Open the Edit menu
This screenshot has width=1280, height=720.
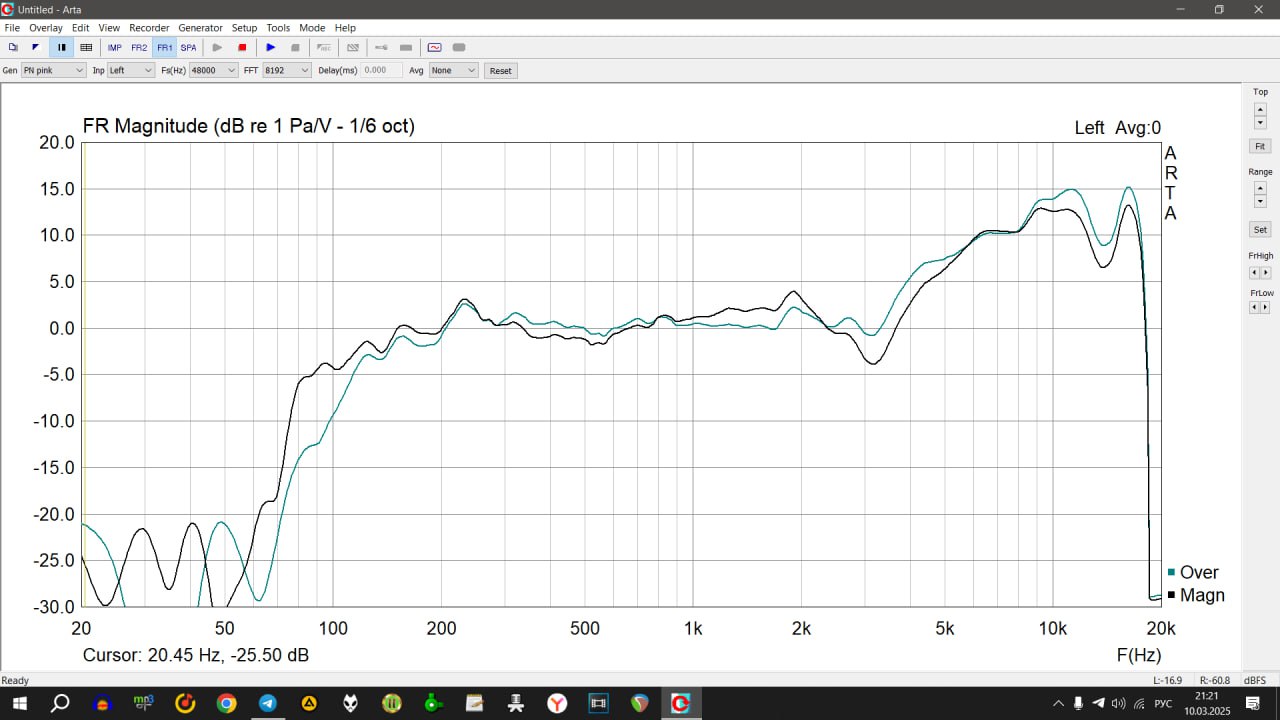point(81,28)
